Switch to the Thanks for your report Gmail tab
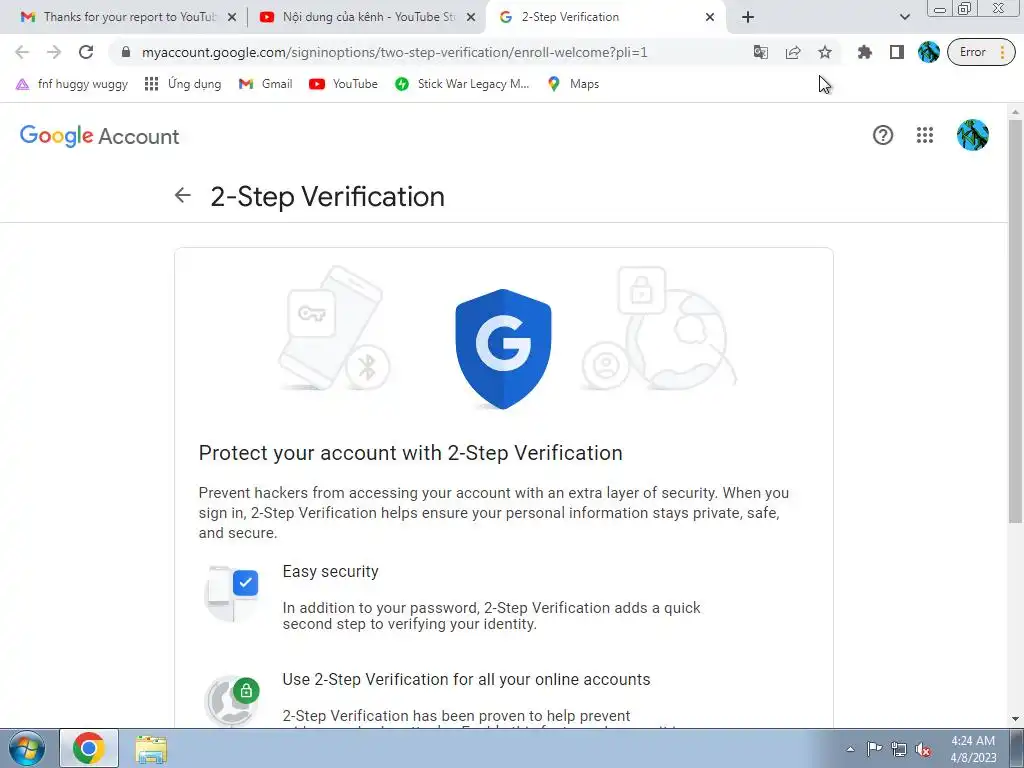 pyautogui.click(x=129, y=17)
